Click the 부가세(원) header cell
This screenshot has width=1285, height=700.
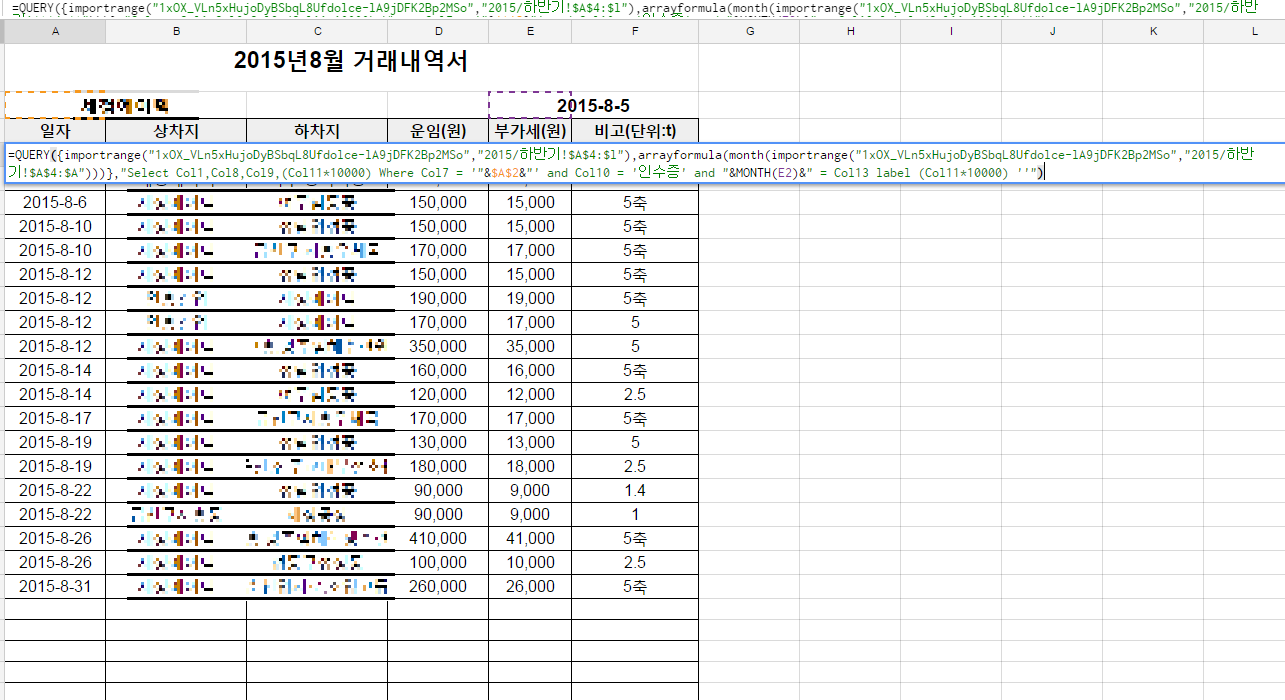point(530,131)
